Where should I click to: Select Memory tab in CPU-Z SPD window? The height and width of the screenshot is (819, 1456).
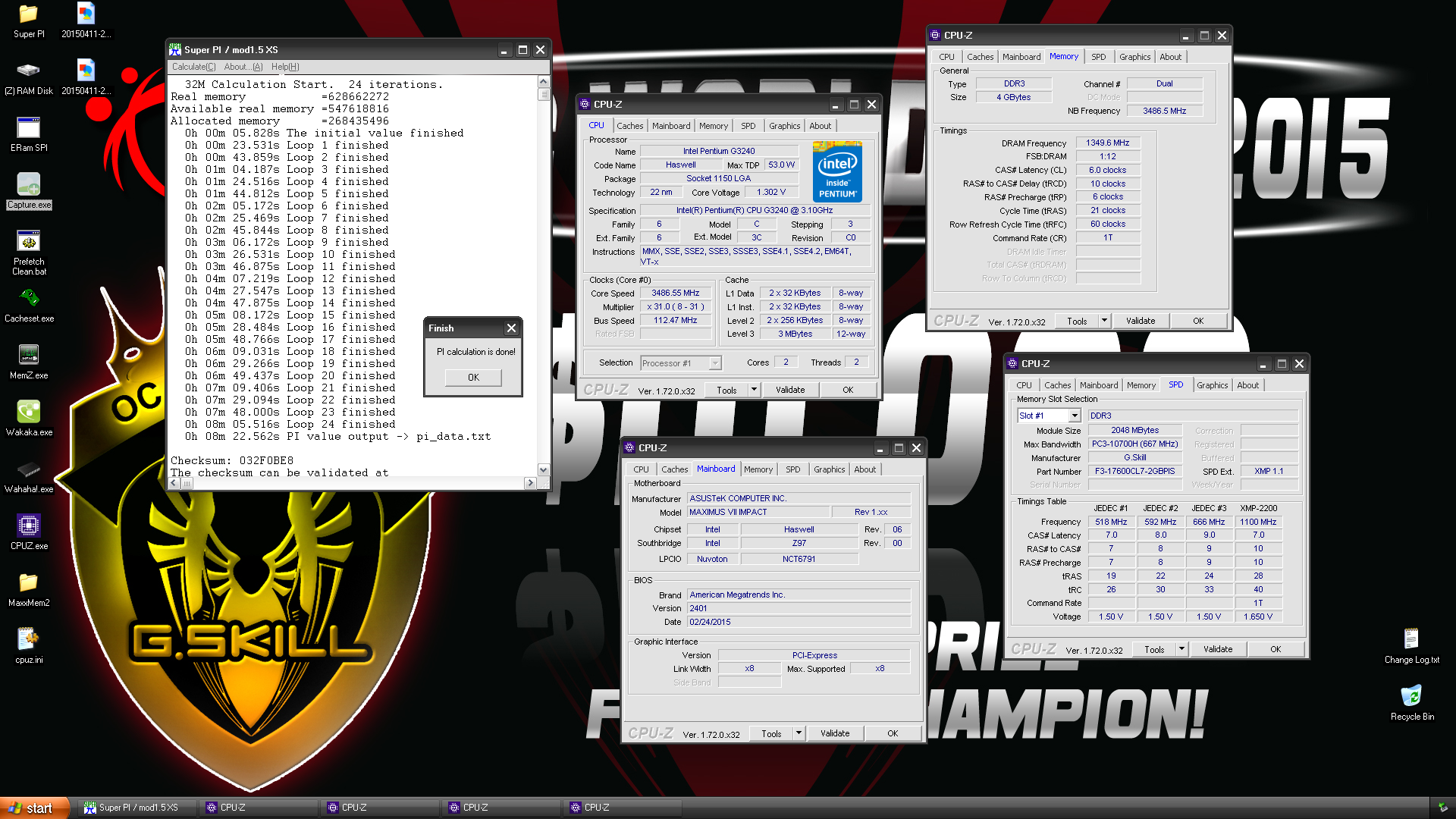click(x=1141, y=385)
